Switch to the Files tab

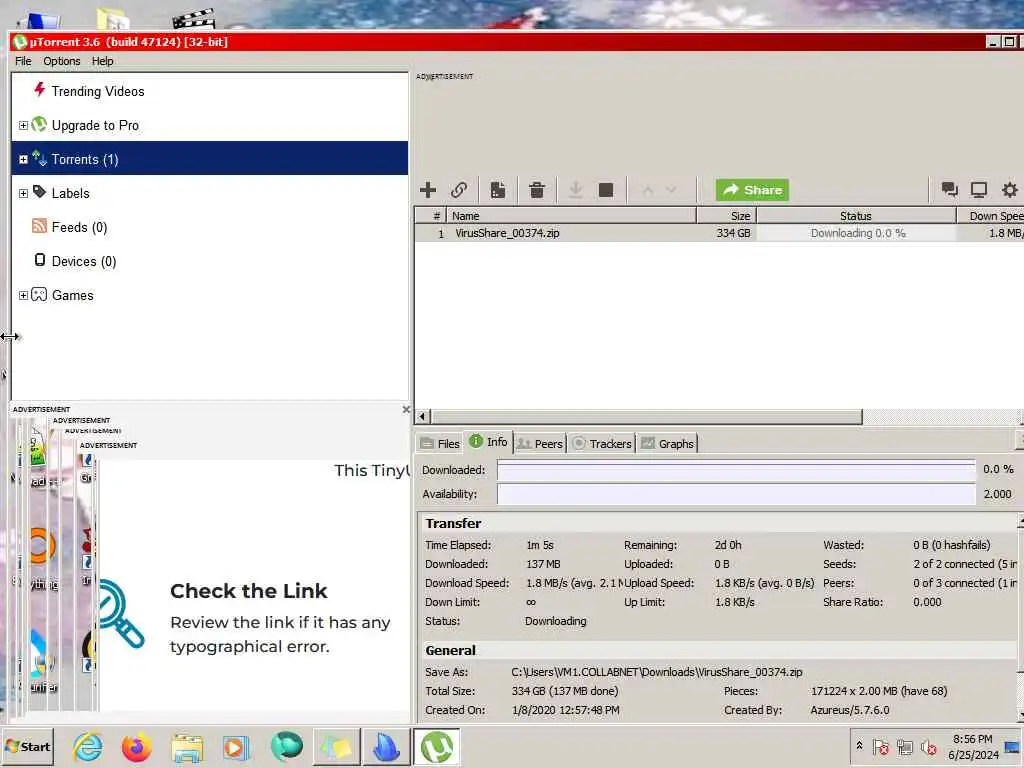(x=440, y=443)
